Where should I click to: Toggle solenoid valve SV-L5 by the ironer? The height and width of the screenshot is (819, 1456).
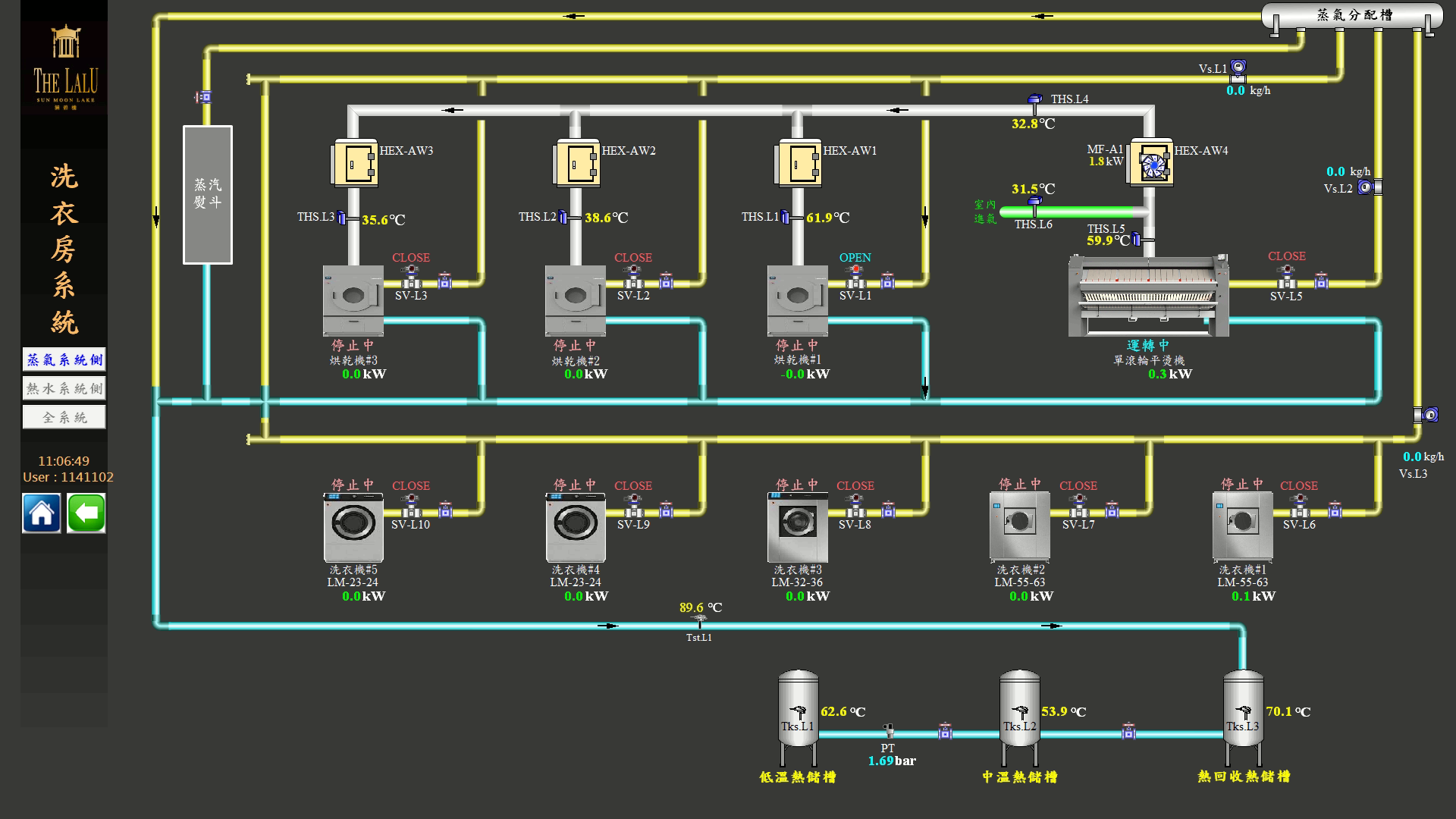point(1286,276)
